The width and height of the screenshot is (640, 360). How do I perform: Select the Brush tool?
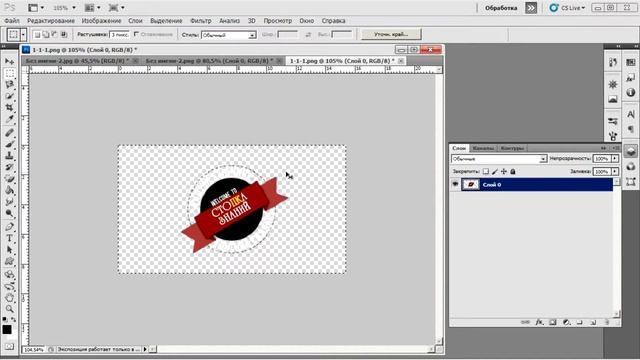[x=9, y=144]
